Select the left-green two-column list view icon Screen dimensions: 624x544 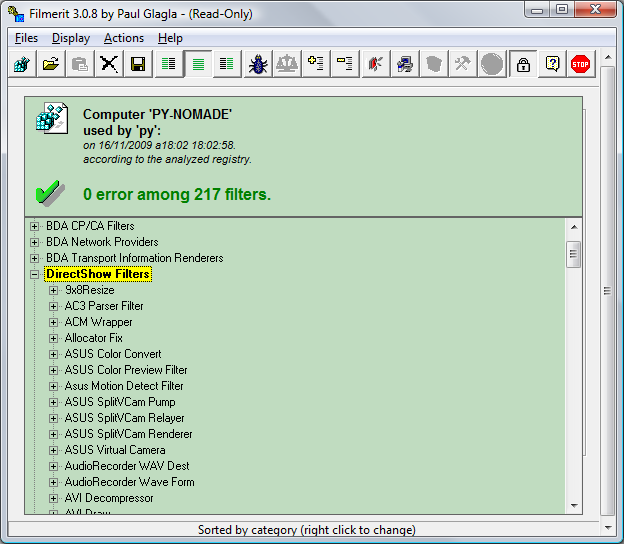click(169, 64)
